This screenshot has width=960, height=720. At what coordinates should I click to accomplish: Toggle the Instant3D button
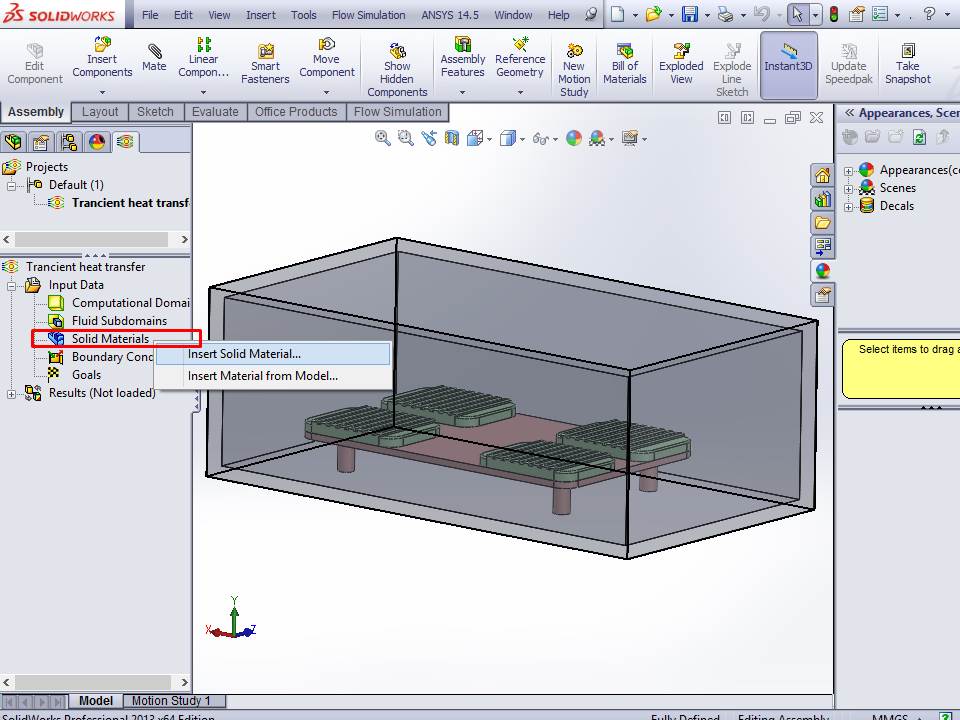point(788,52)
